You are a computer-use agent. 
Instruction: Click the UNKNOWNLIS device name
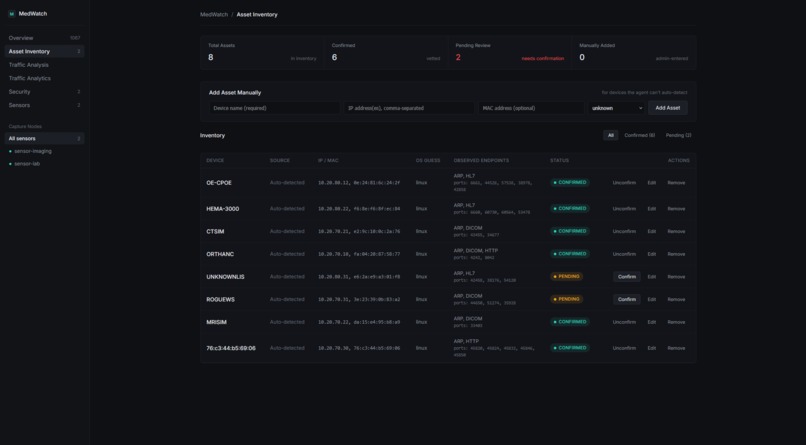click(225, 276)
